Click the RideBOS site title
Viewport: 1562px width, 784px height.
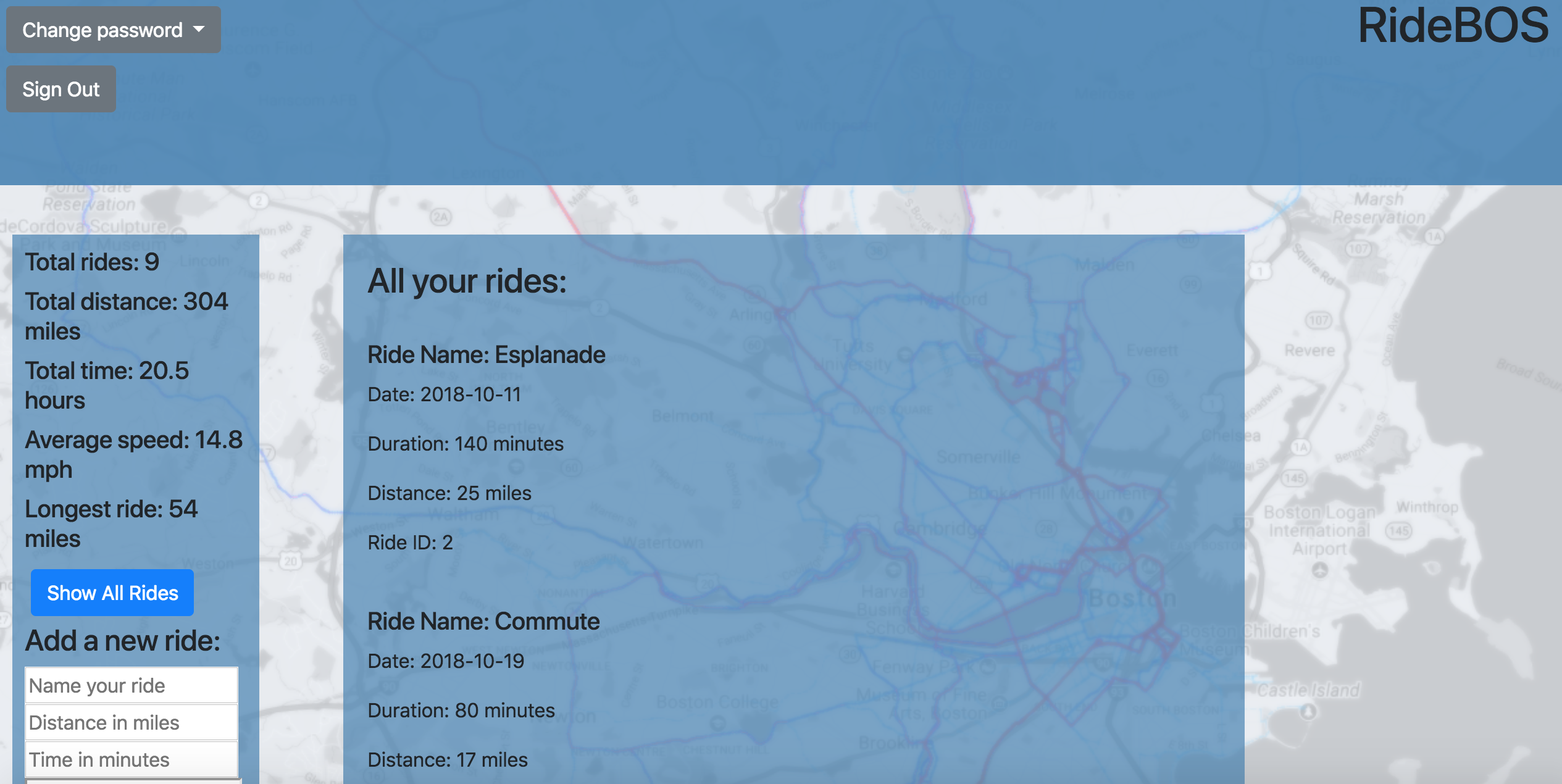point(1453,26)
